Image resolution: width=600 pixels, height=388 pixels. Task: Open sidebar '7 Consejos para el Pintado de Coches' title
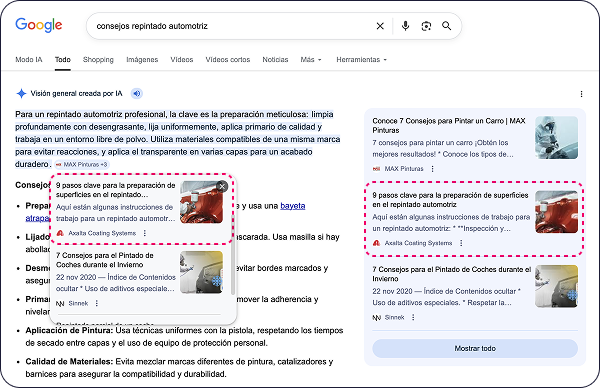click(452, 274)
